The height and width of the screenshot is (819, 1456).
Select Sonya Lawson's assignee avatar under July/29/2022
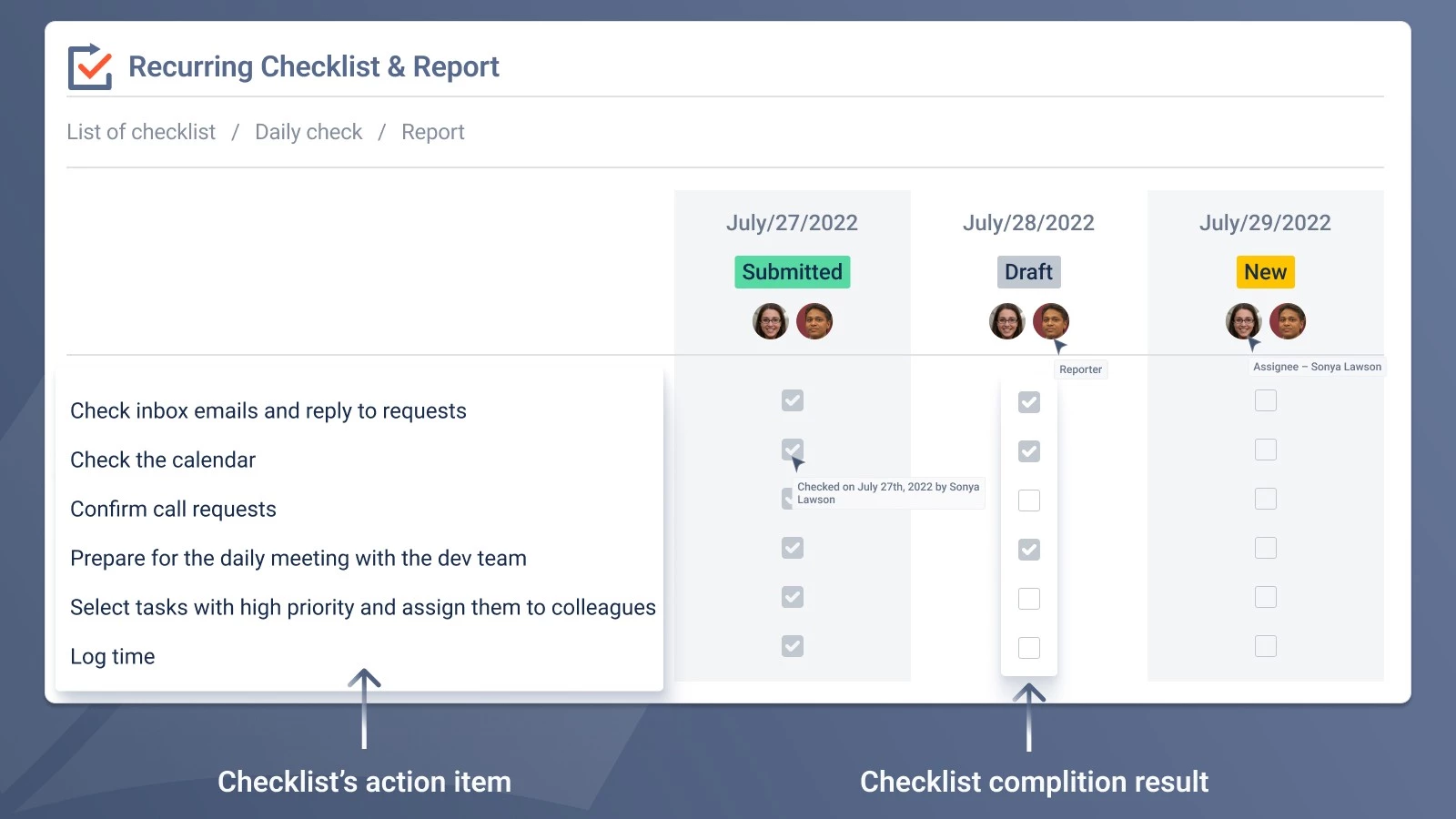click(1243, 320)
